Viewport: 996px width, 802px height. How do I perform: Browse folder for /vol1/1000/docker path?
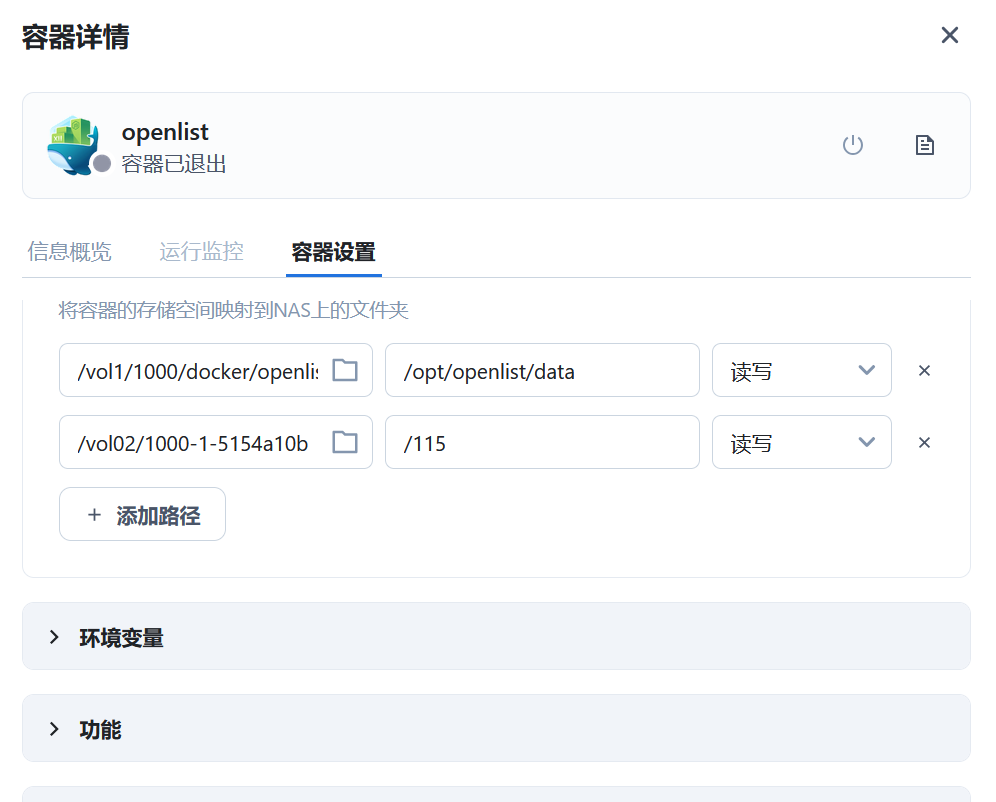(345, 370)
